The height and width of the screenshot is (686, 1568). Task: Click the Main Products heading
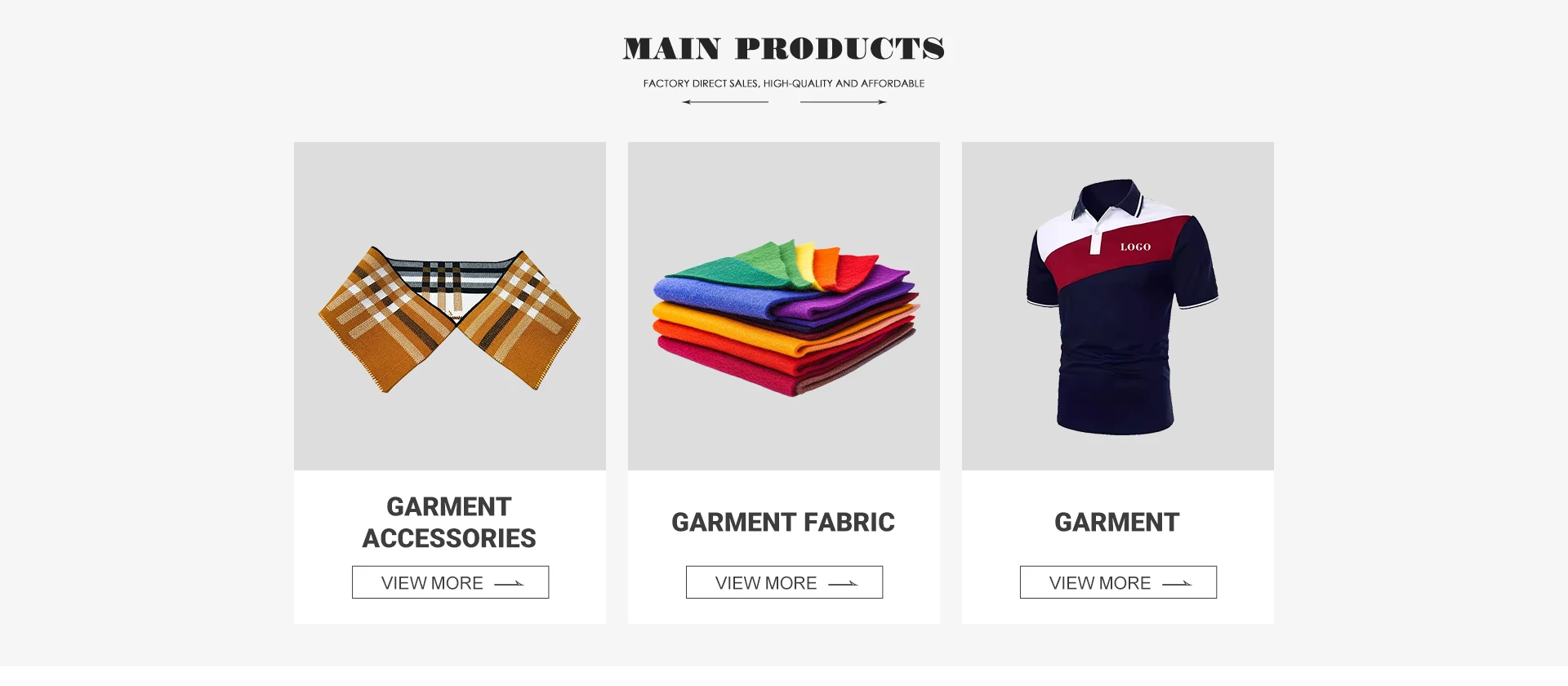[784, 49]
